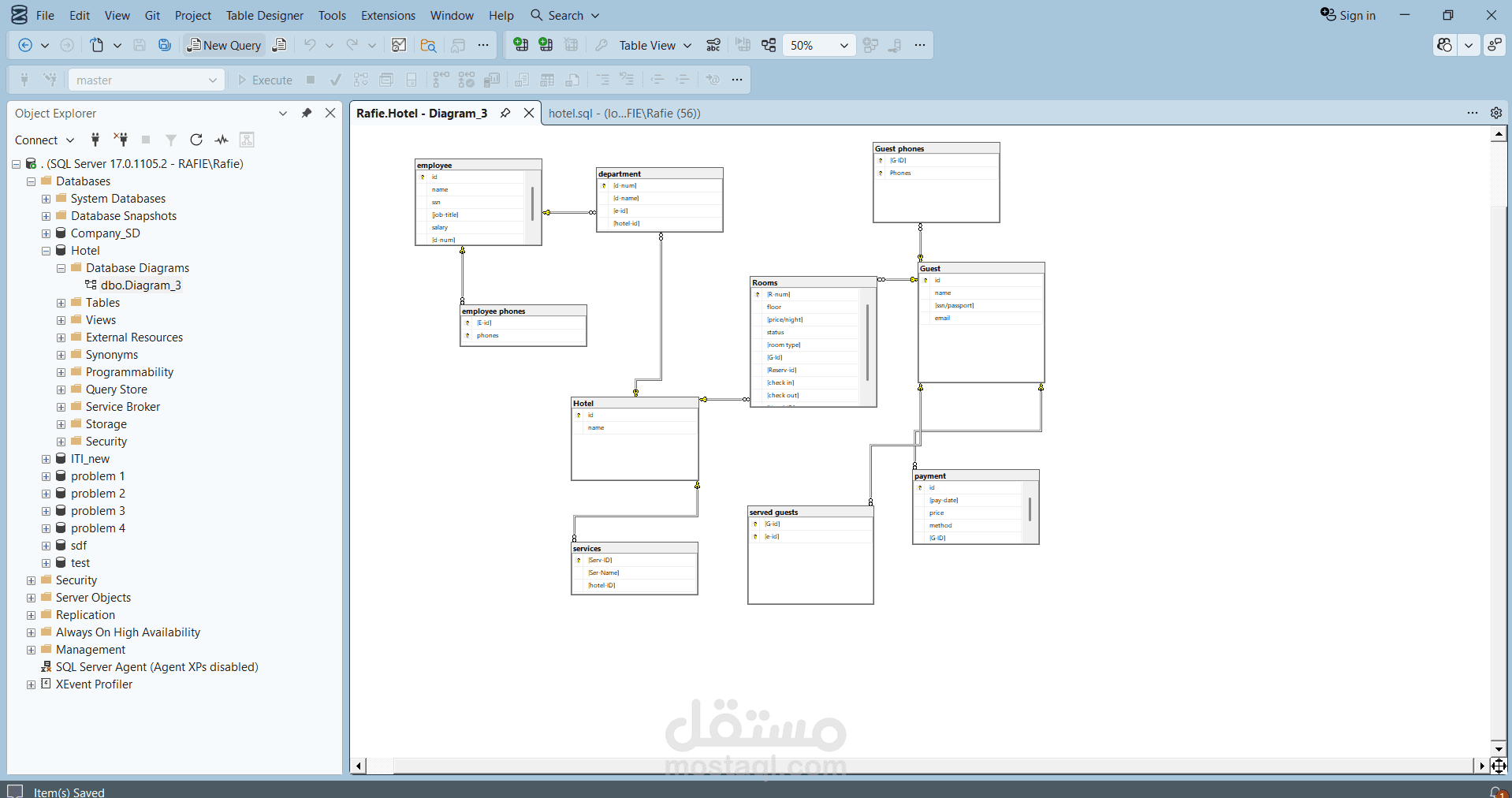Click the Navigate Backward arrow icon
The image size is (1512, 798).
coord(25,45)
